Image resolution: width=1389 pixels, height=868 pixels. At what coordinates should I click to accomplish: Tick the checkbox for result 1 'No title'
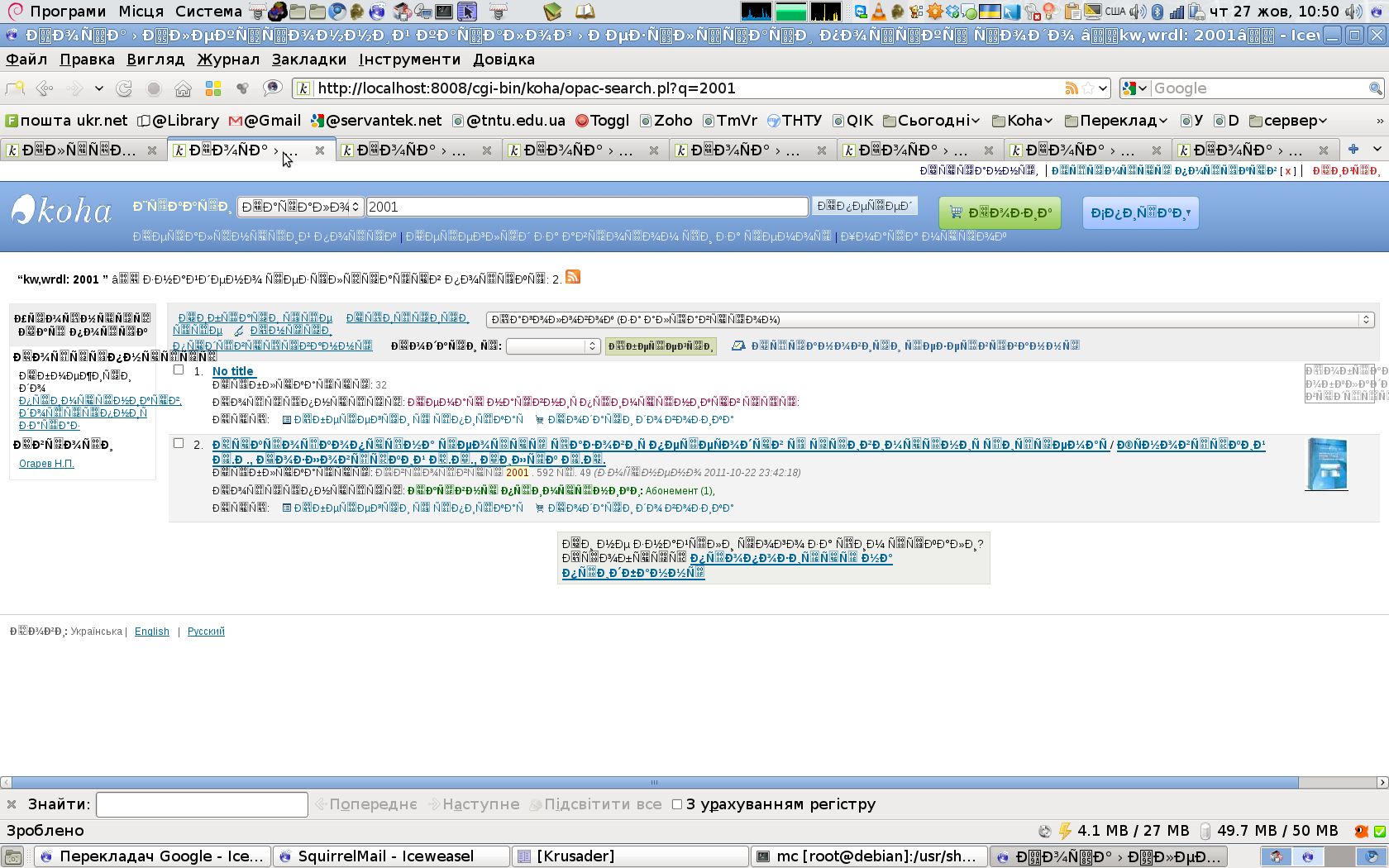(x=179, y=370)
